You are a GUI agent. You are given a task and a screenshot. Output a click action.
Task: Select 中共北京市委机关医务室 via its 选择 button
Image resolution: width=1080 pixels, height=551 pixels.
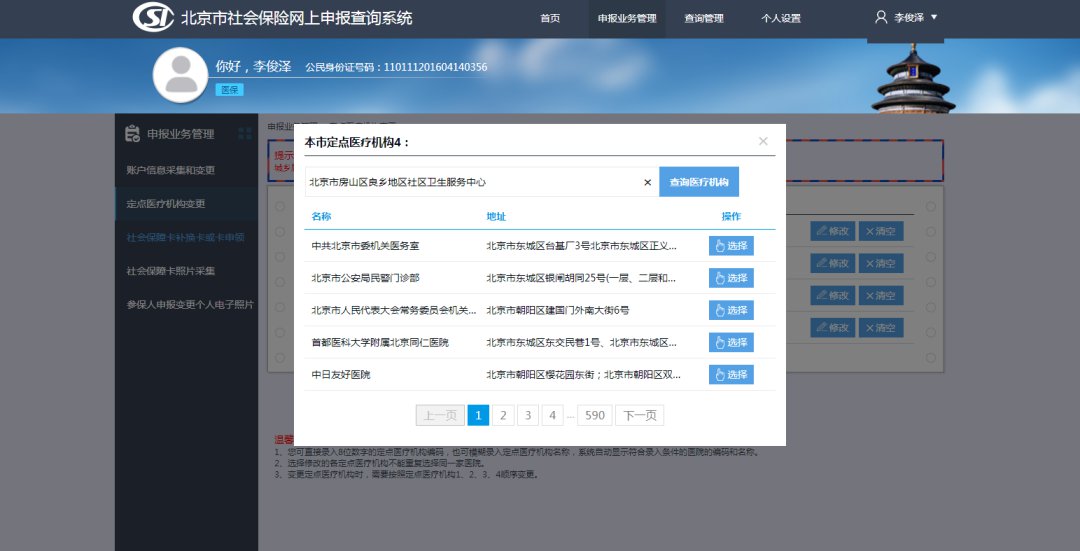point(731,246)
